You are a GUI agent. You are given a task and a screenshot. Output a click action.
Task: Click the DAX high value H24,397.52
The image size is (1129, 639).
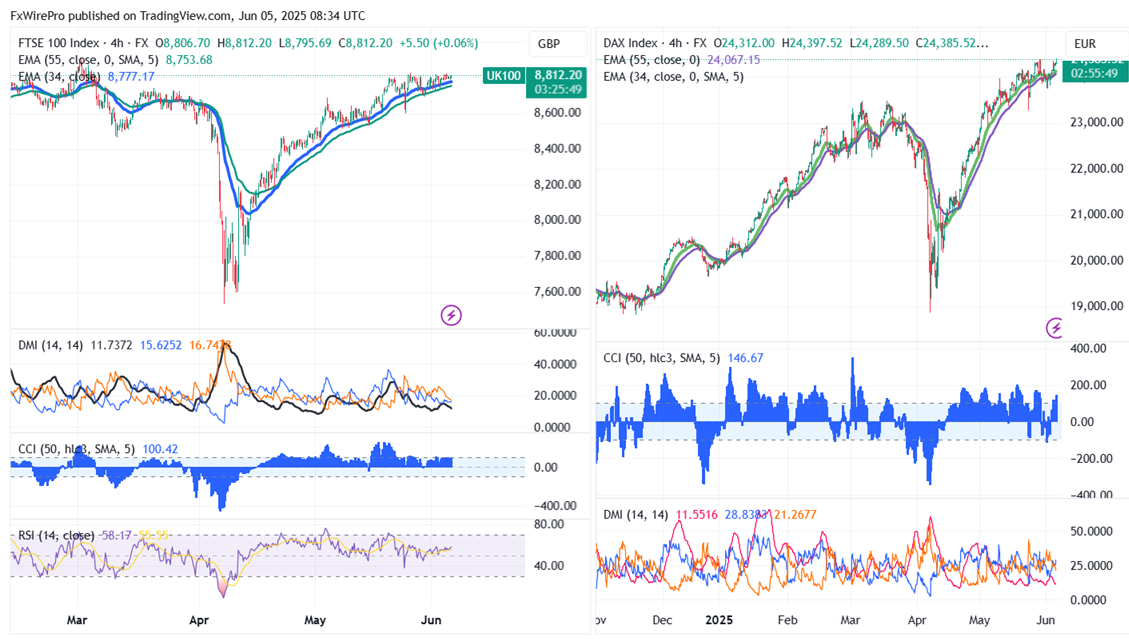pos(811,43)
